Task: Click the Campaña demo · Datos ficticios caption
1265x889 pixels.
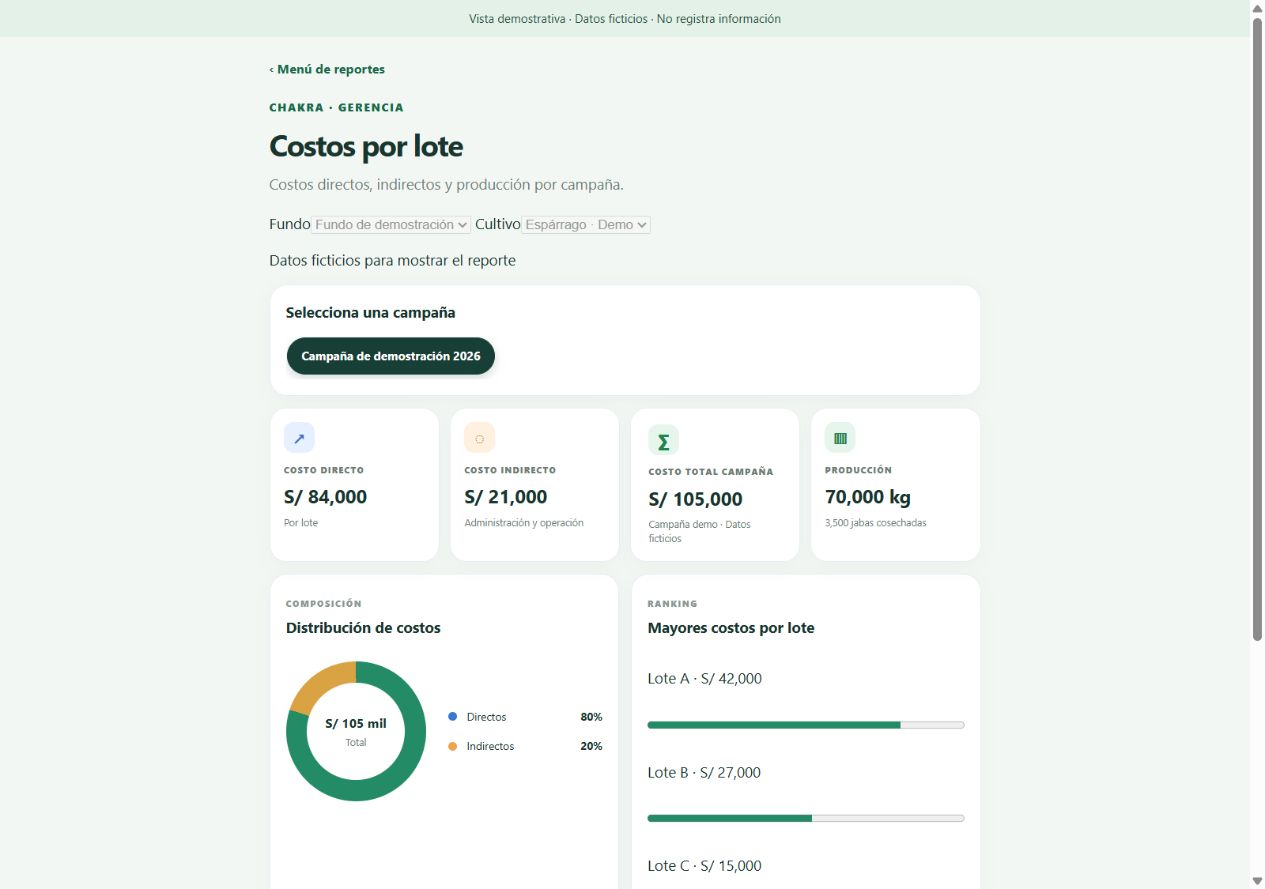Action: (699, 531)
